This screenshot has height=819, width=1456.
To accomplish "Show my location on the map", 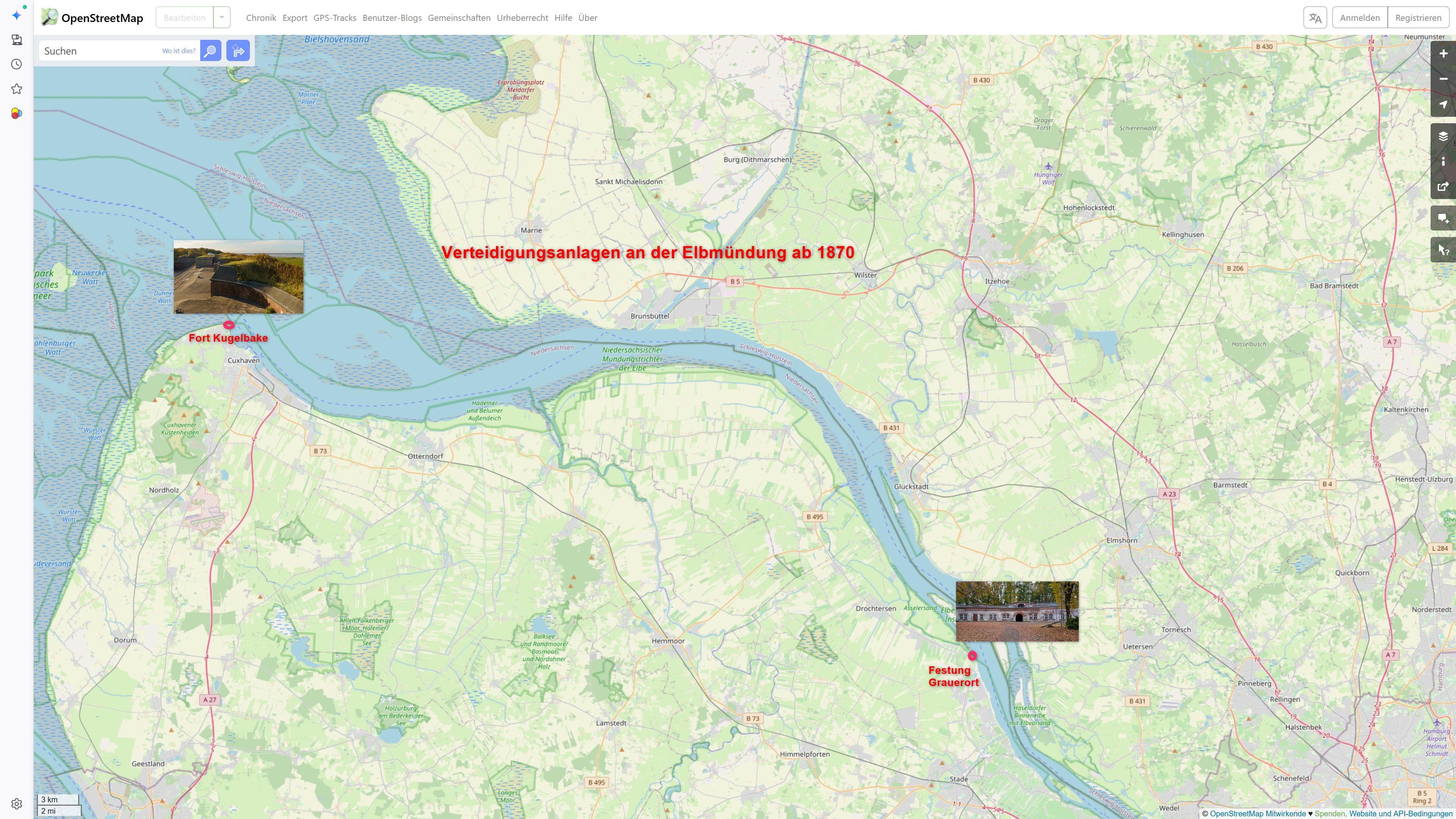I will point(1443,105).
